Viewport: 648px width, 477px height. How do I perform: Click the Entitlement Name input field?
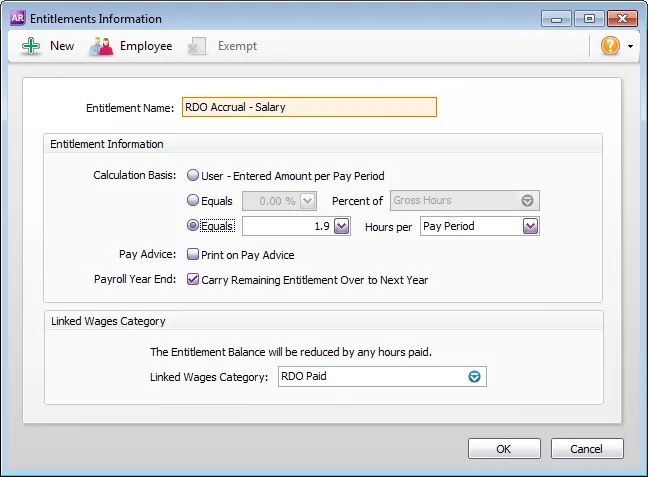[309, 107]
